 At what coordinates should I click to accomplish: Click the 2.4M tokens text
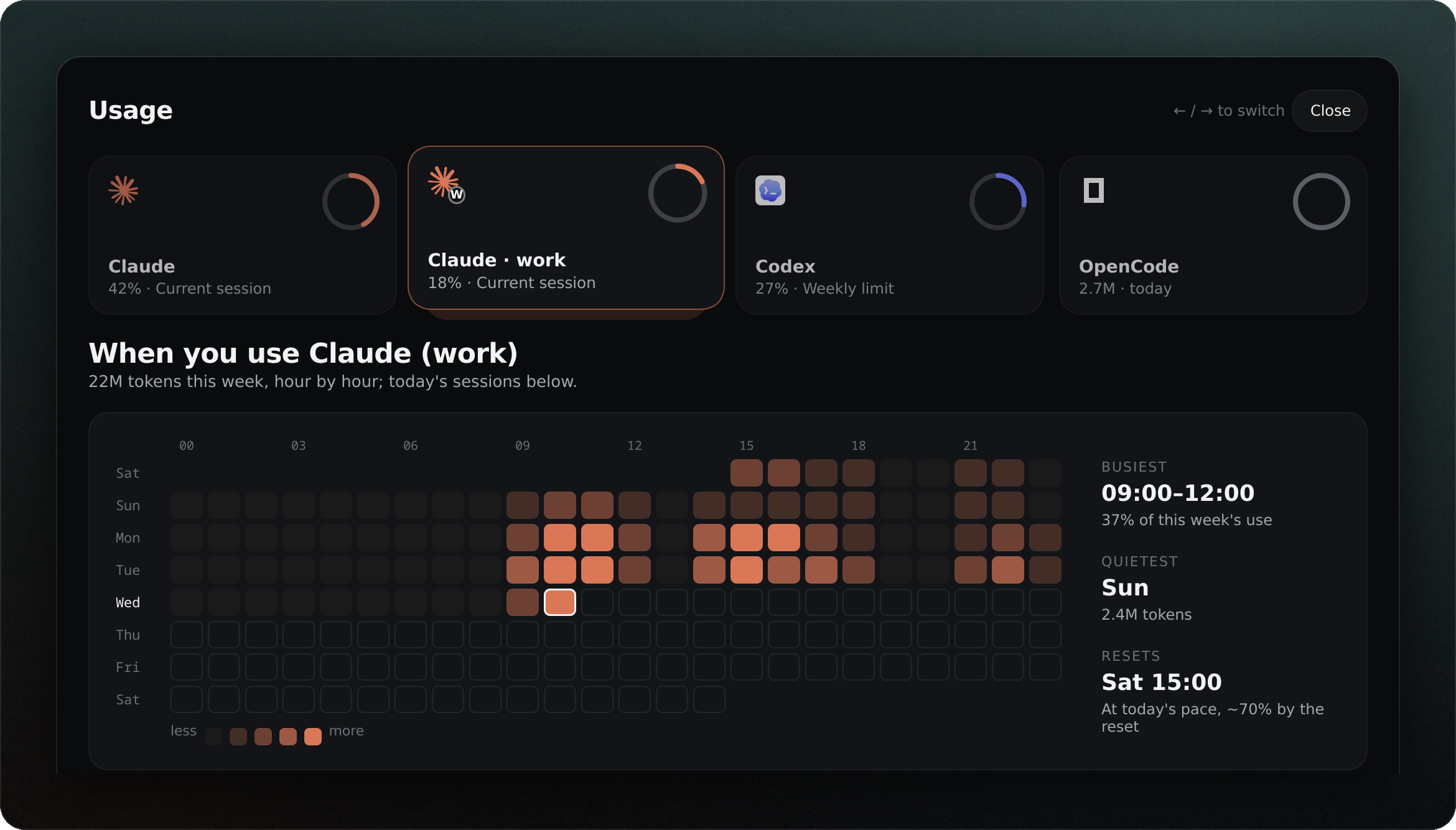pos(1146,615)
